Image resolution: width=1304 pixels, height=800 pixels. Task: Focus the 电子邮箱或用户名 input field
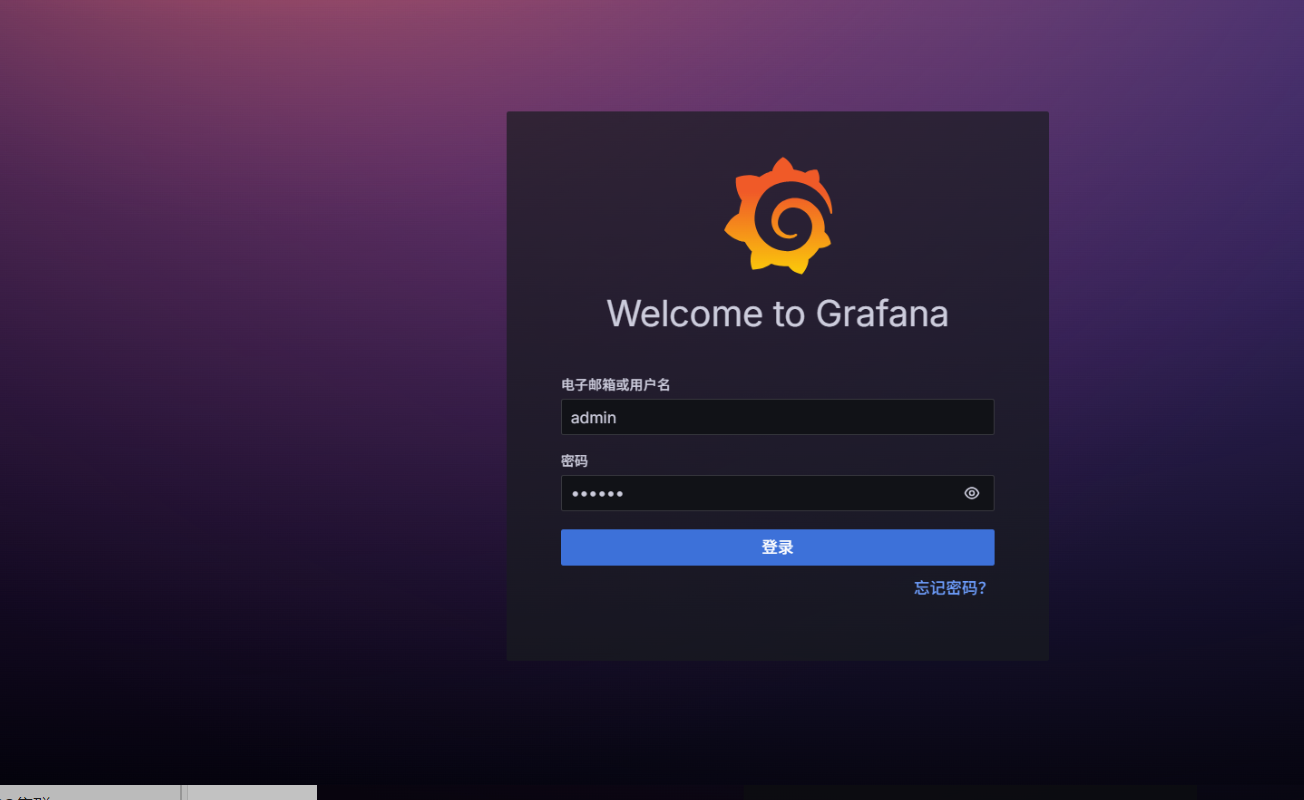[777, 417]
